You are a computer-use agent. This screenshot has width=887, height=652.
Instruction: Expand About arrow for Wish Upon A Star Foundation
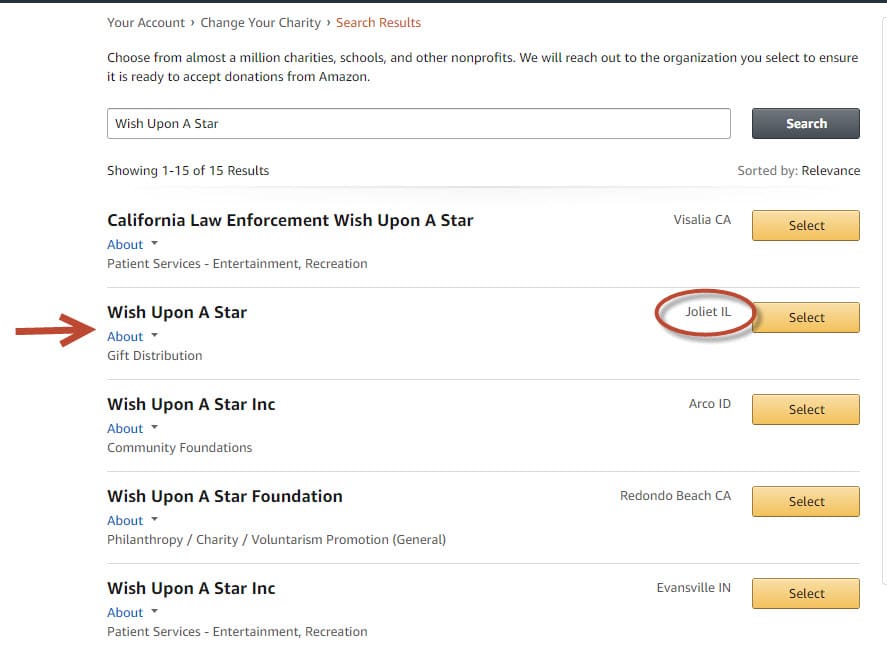point(154,519)
